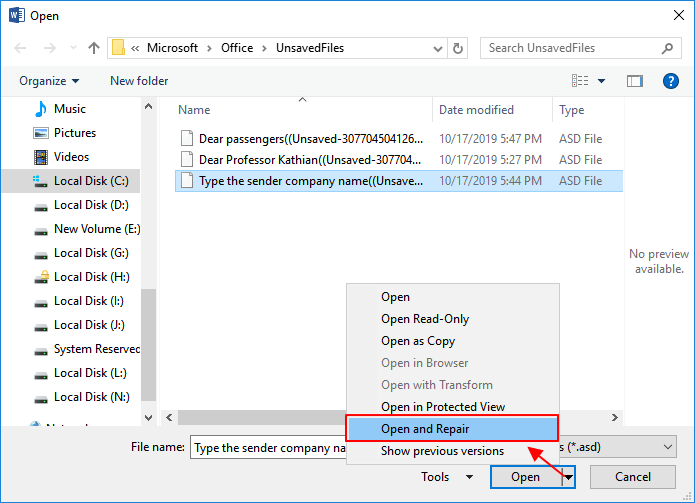This screenshot has height=503, width=695.
Task: Select Local Disk (D:) drive
Action: point(91,205)
